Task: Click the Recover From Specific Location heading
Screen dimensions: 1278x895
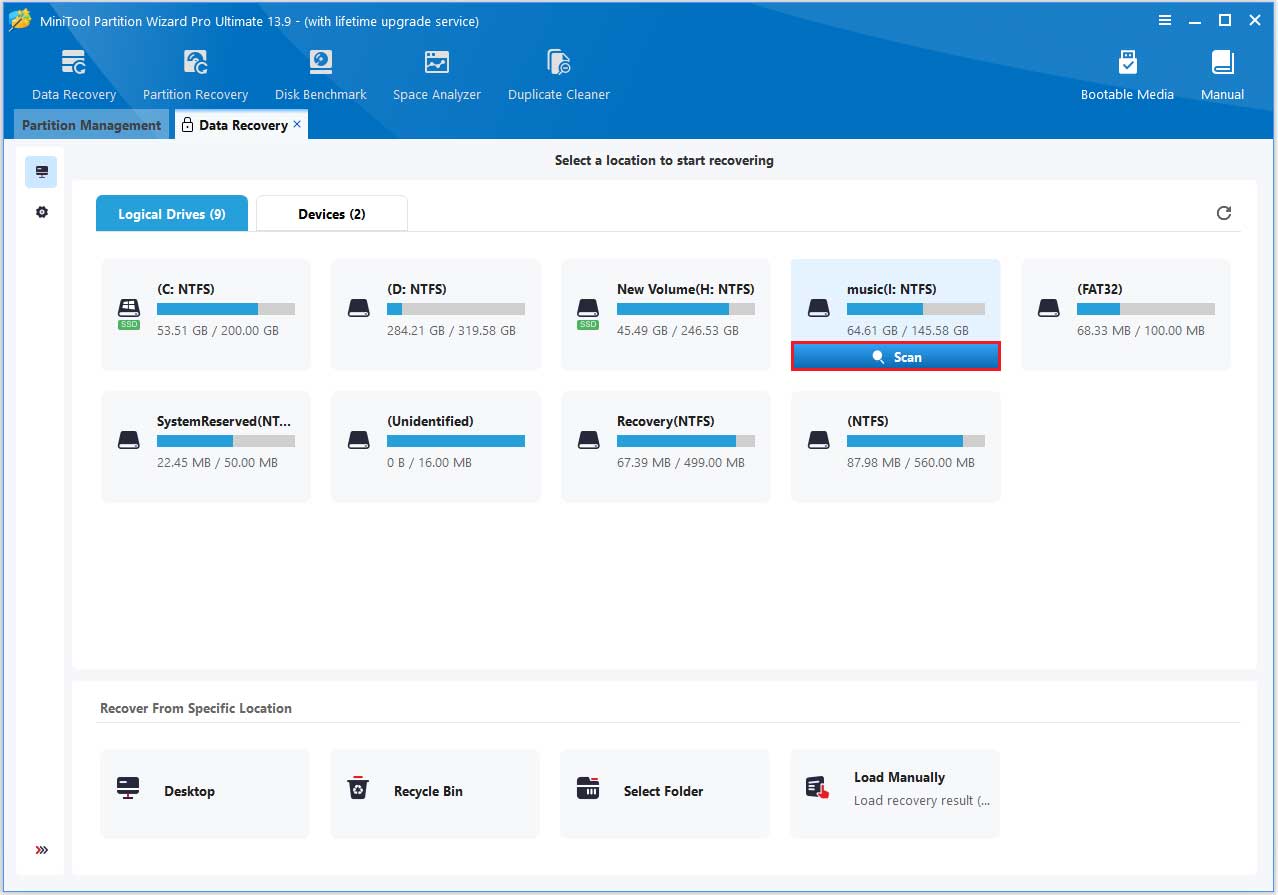Action: [196, 708]
